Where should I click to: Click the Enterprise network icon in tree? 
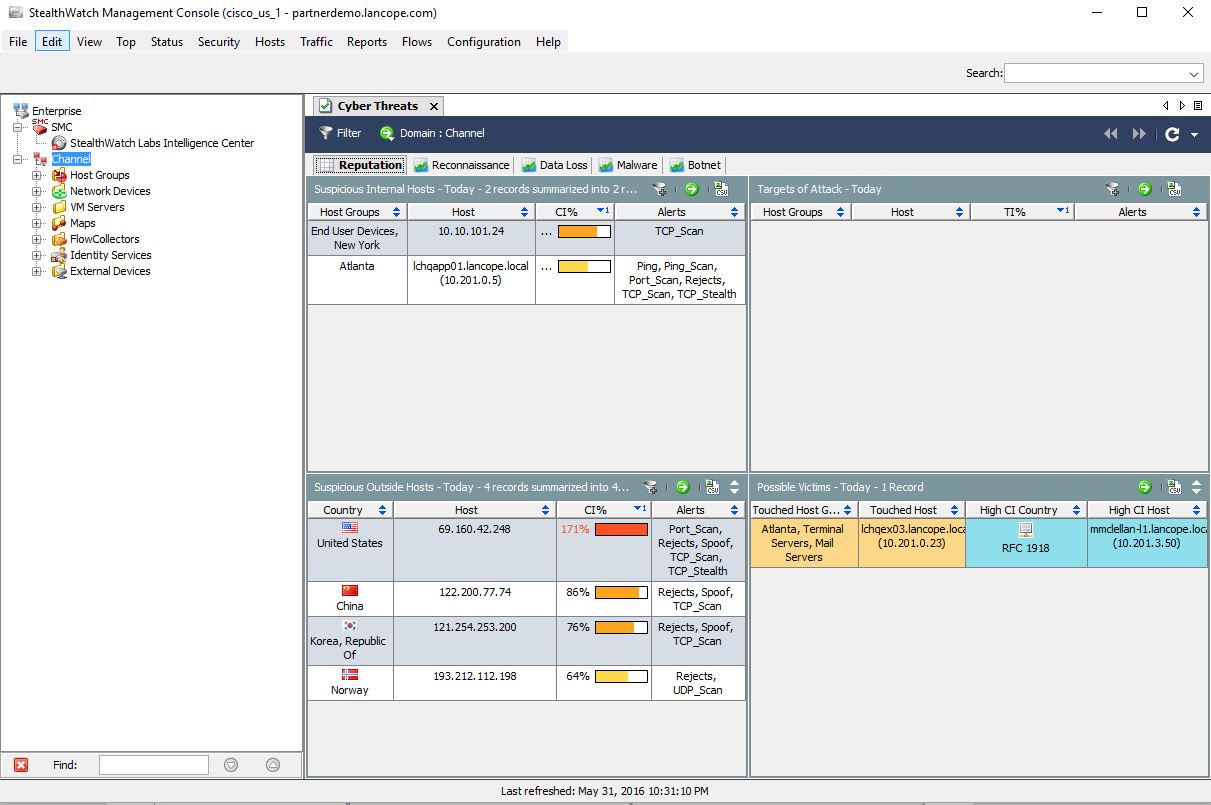pyautogui.click(x=21, y=111)
